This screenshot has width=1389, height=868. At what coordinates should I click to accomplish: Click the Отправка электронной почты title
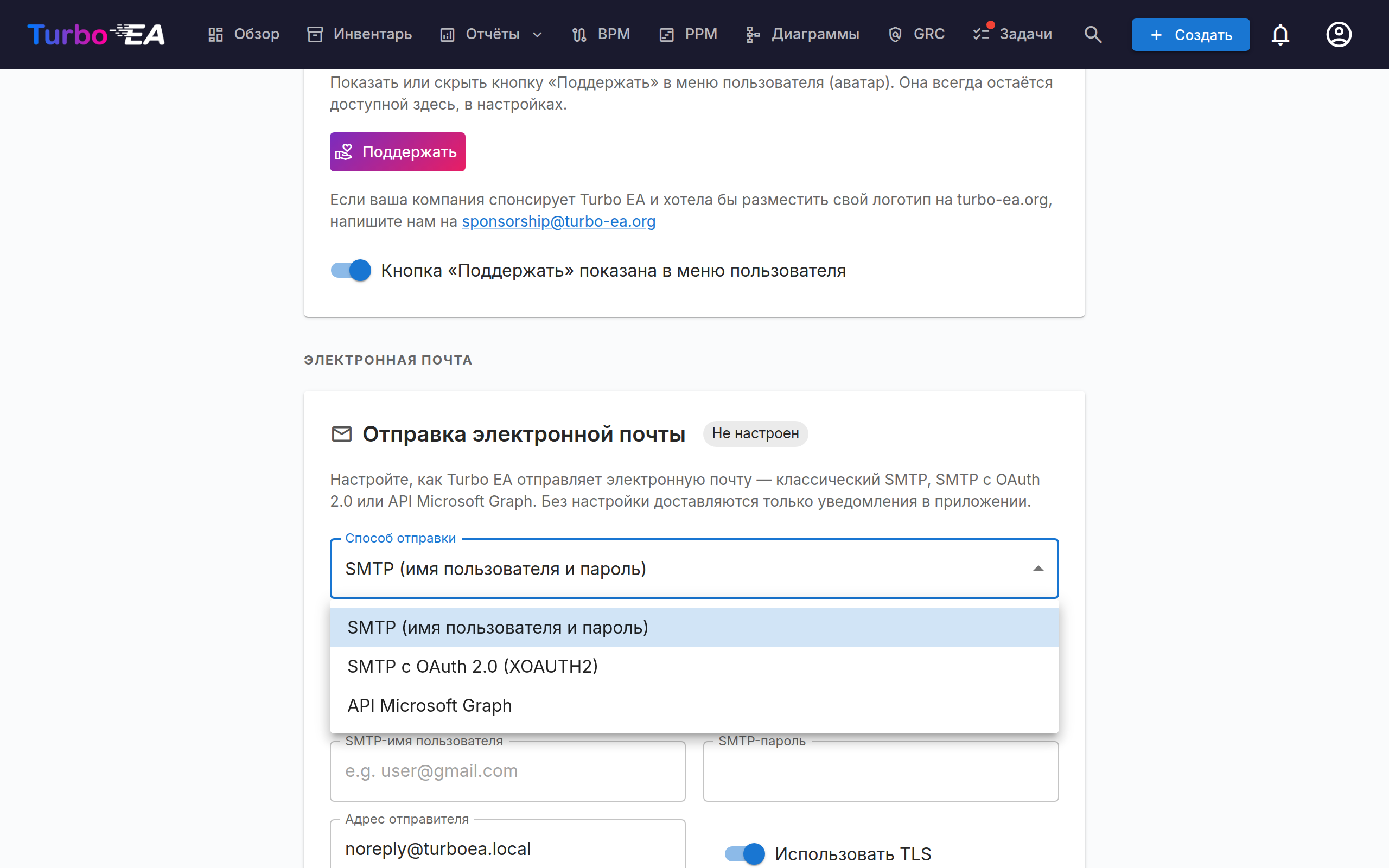pos(524,434)
